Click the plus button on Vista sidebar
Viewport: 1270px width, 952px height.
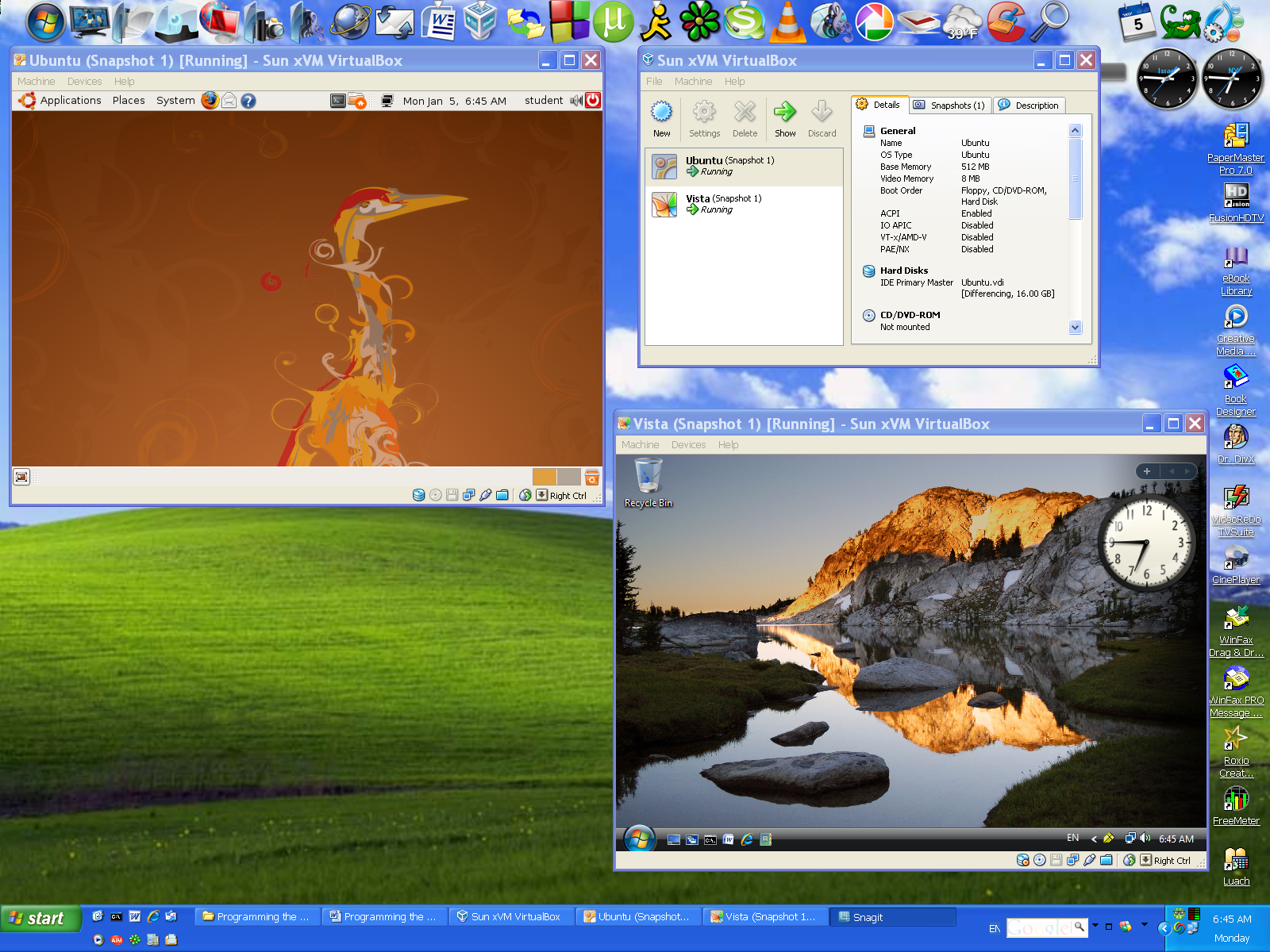[x=1146, y=470]
